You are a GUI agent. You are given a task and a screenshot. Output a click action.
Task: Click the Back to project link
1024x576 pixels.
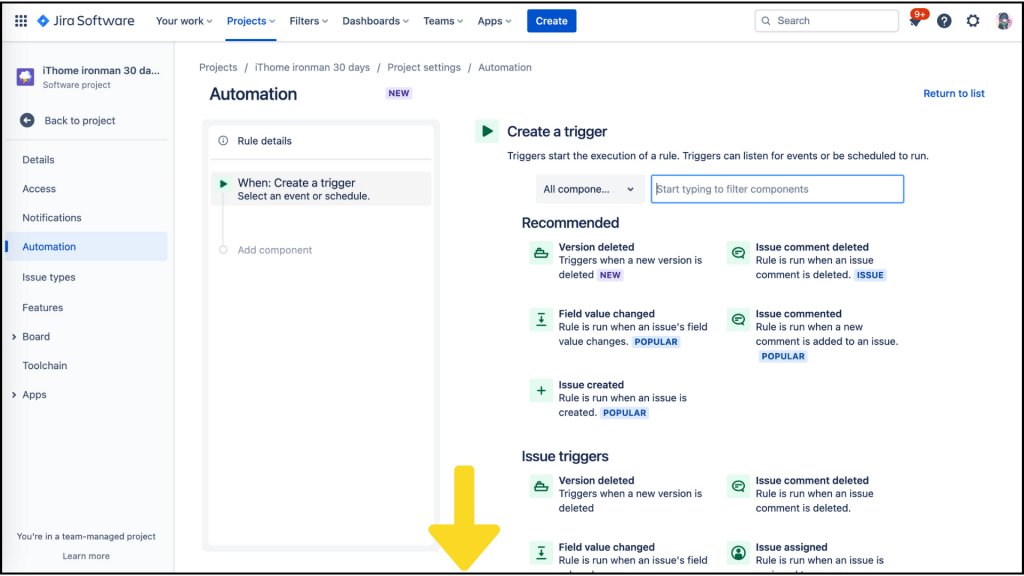[x=80, y=120]
